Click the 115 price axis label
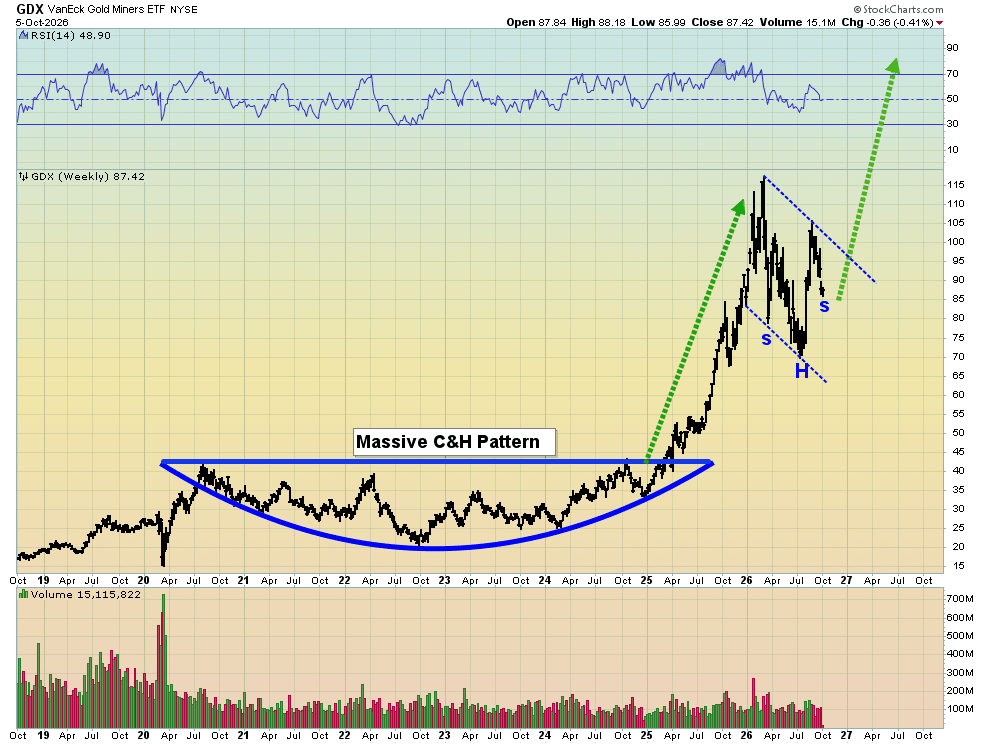The image size is (990, 744). [x=955, y=184]
